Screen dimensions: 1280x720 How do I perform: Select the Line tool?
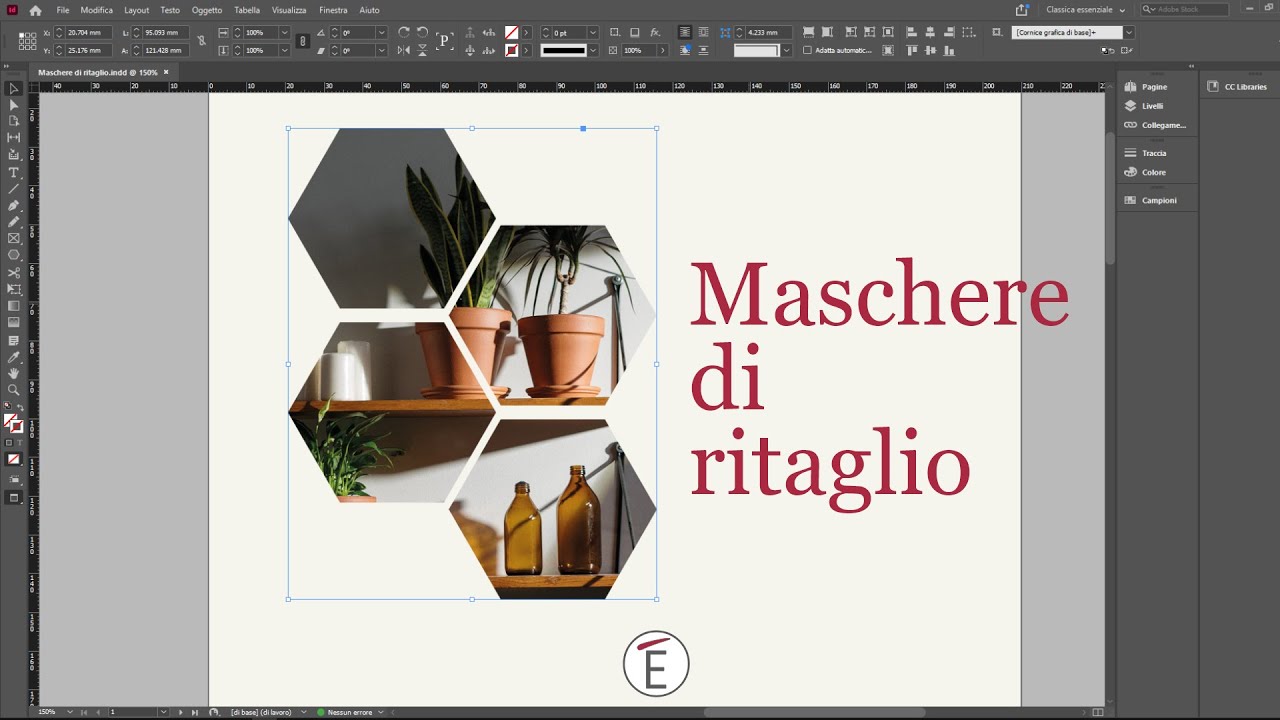coord(14,189)
